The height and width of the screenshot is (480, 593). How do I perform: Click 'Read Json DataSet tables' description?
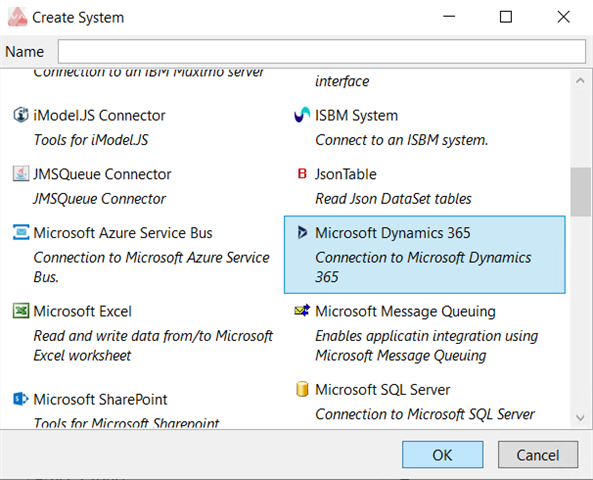click(393, 199)
